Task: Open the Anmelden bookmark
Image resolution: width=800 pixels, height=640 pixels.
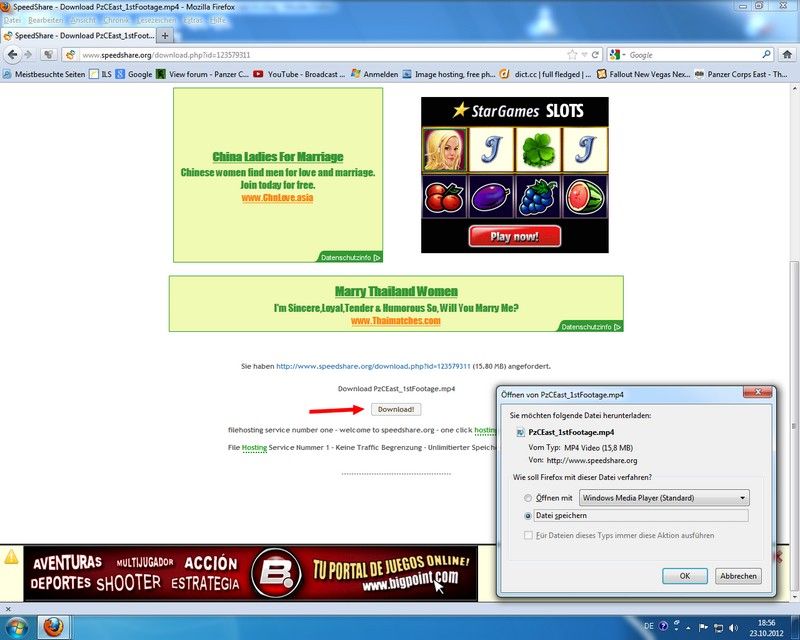Action: pyautogui.click(x=374, y=74)
